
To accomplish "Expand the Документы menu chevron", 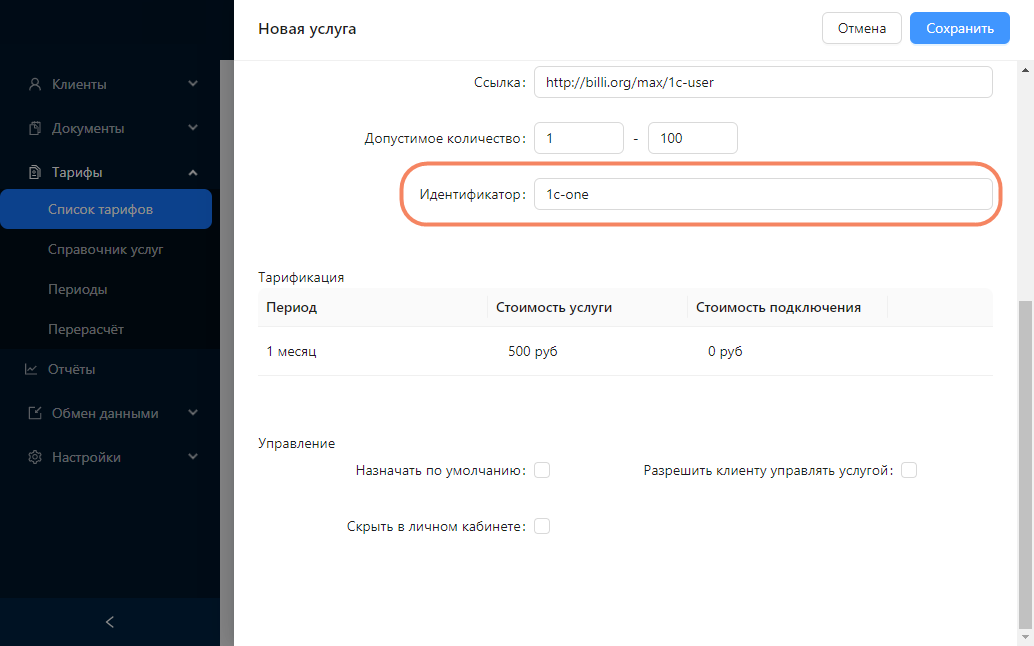I will coord(193,128).
